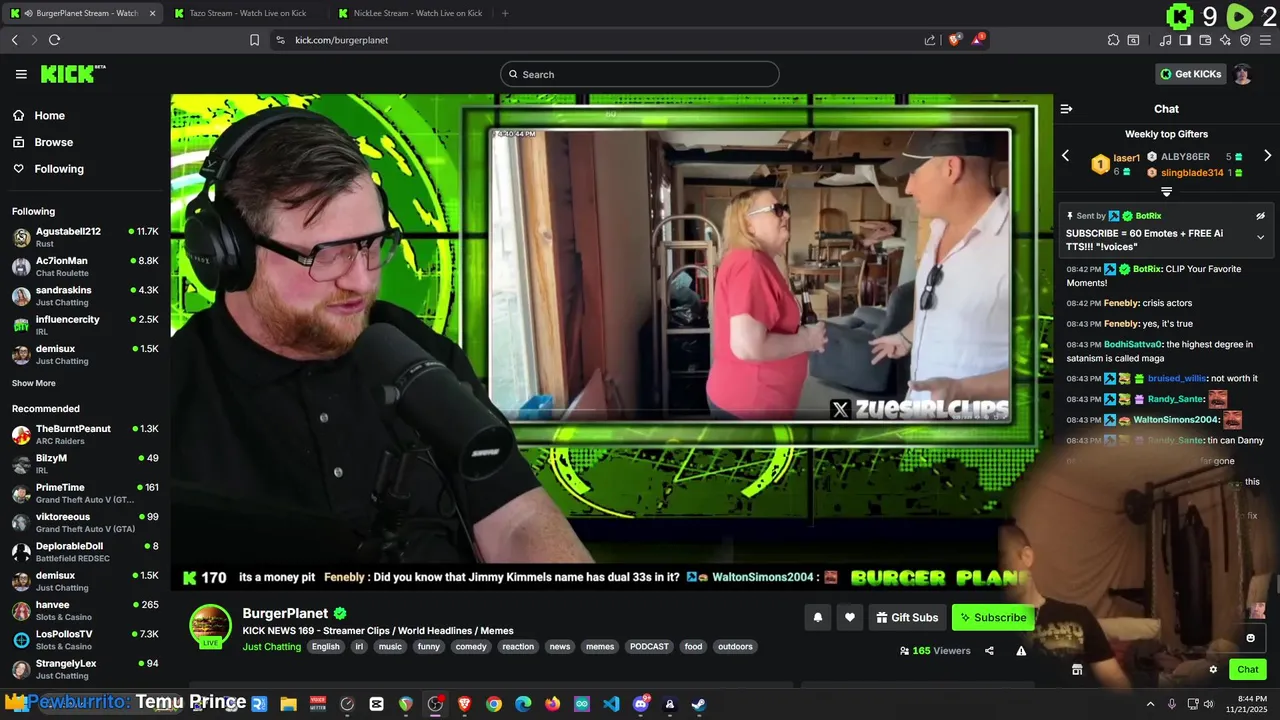Open Steam from Windows taskbar
This screenshot has width=1280, height=720.
[x=698, y=704]
